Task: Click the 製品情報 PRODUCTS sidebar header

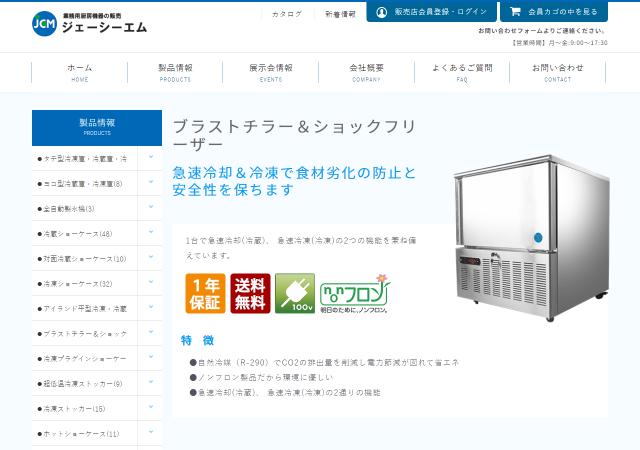Action: pos(97,127)
